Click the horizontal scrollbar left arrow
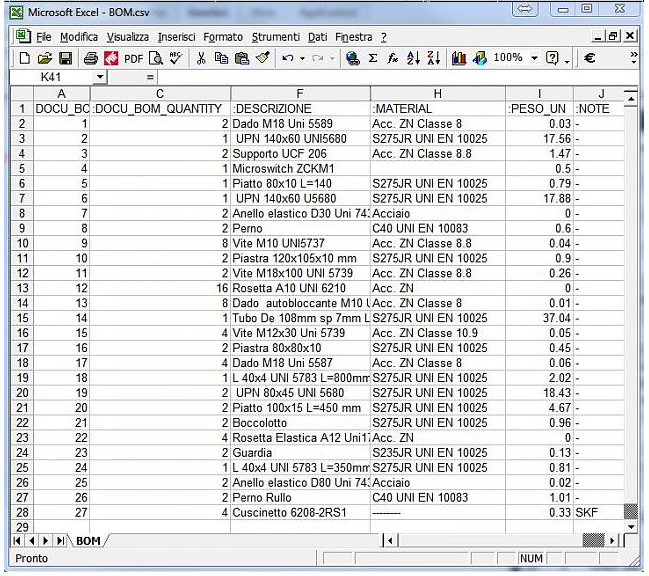 coord(390,540)
